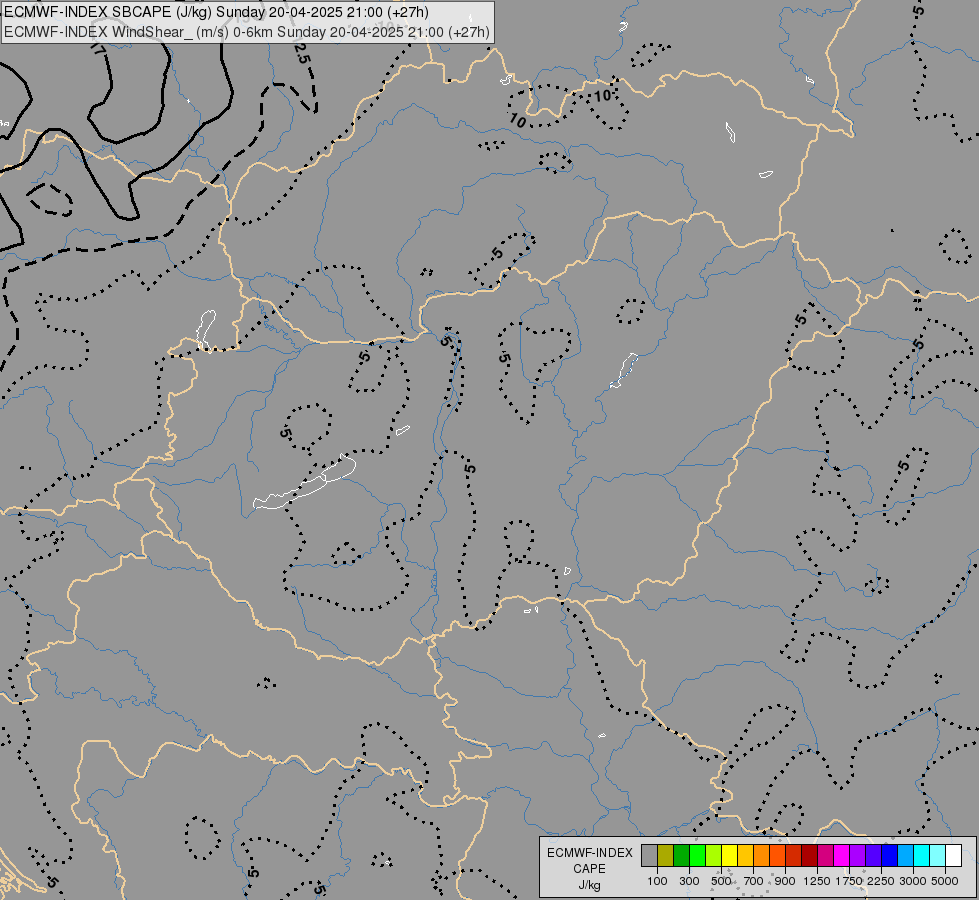Select the pale cyan swatch before 5000

938,855
